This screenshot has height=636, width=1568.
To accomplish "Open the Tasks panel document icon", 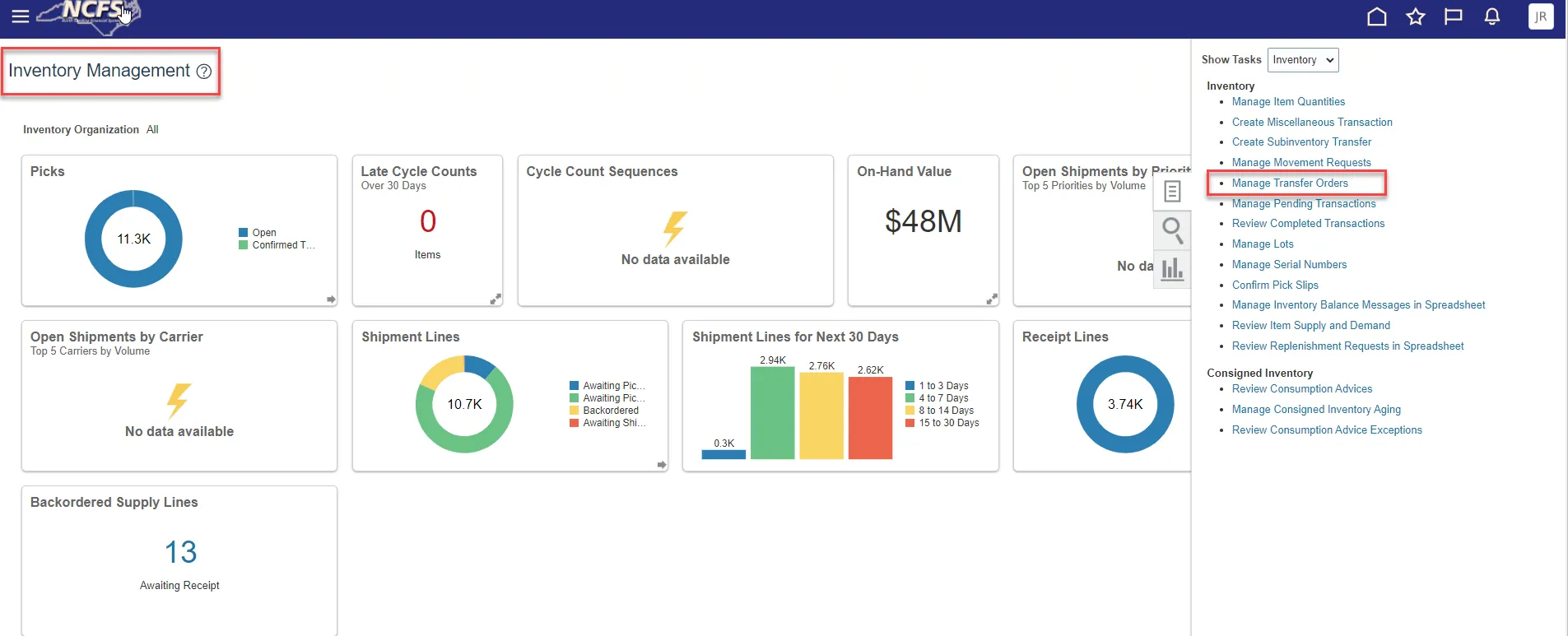I will click(x=1172, y=192).
